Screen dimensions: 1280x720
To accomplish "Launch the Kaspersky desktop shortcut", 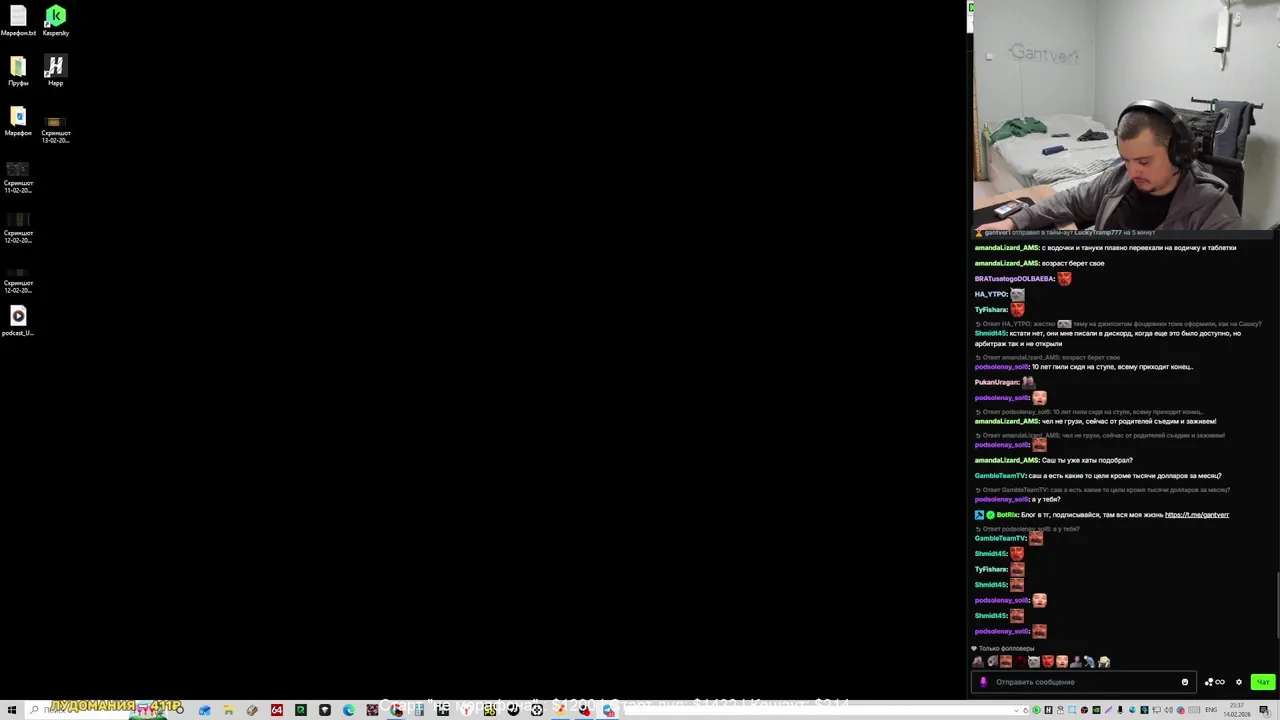I will 55,20.
